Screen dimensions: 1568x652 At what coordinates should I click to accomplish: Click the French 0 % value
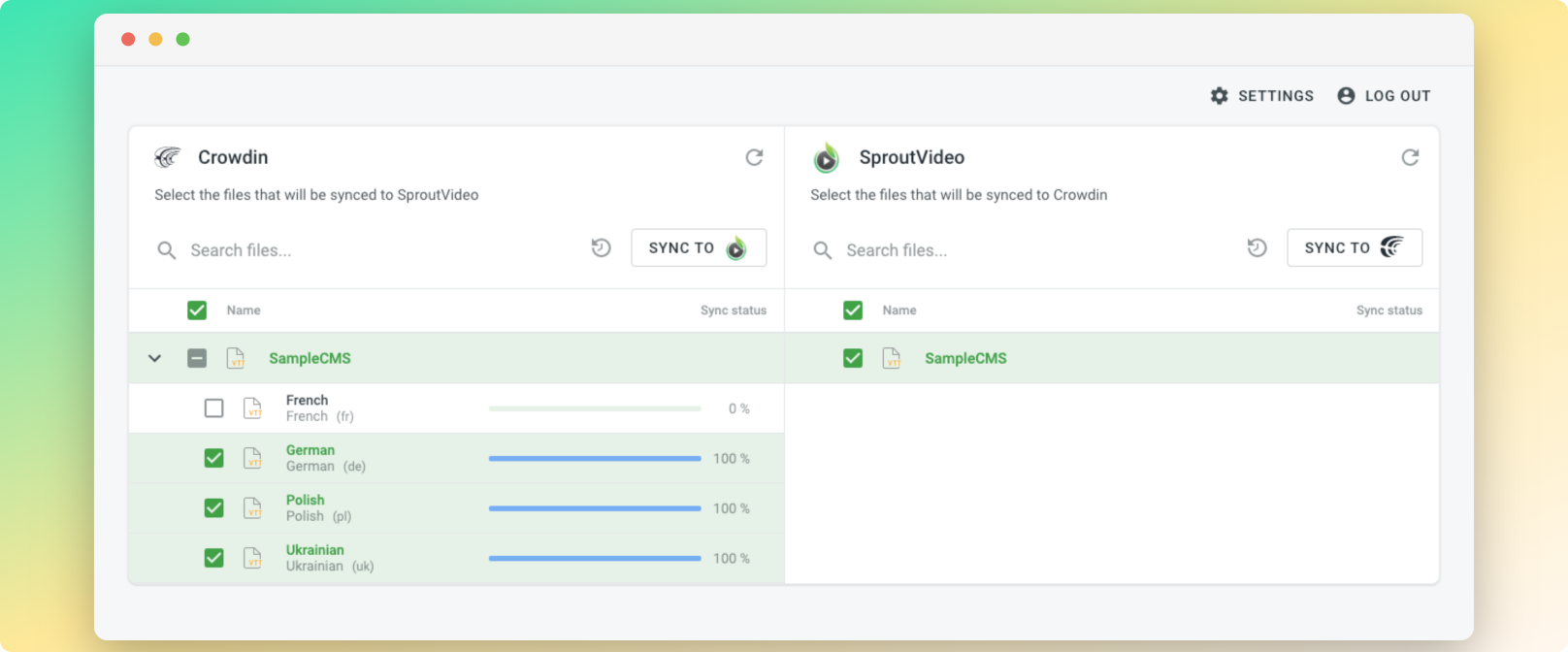(739, 408)
